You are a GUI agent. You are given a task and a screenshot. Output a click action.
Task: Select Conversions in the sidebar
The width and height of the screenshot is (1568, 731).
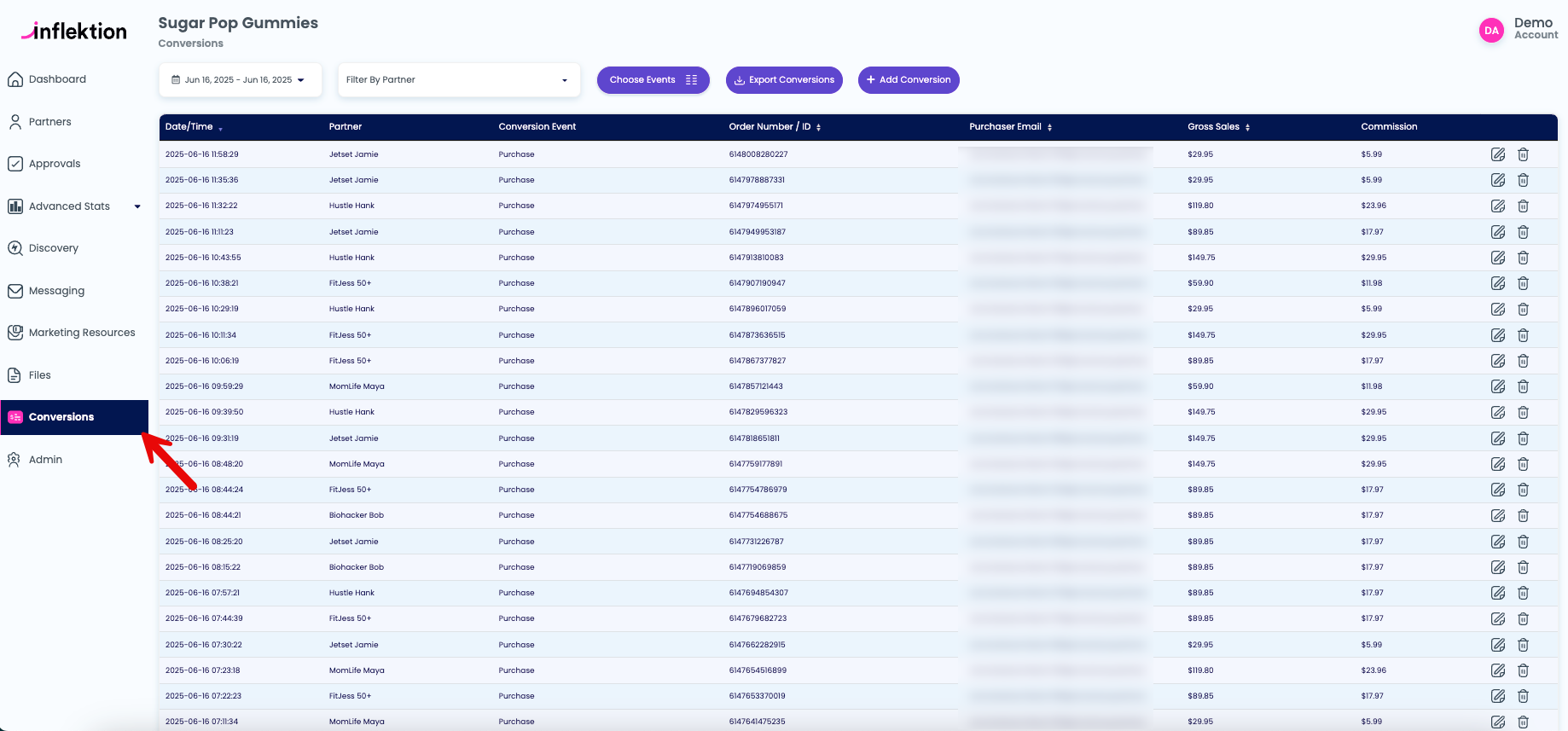(74, 417)
